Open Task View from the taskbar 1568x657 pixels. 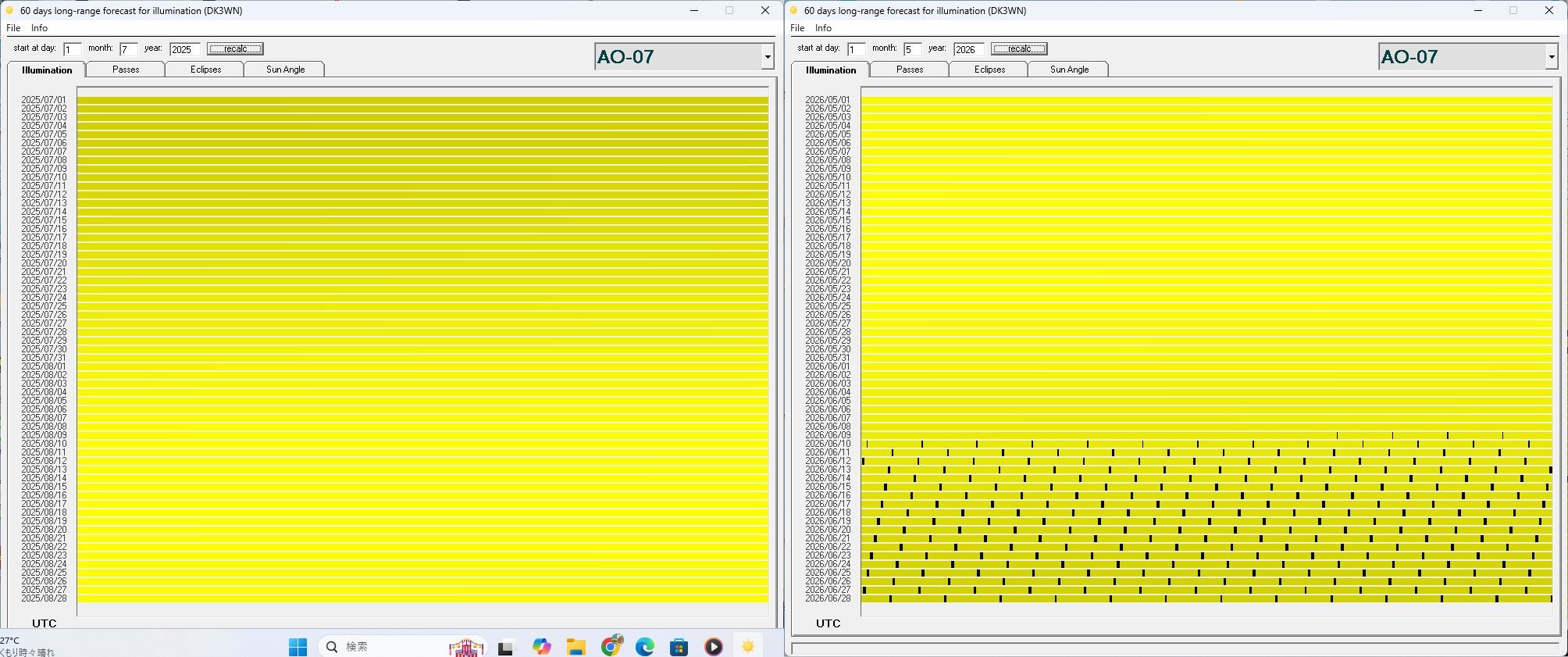point(505,647)
